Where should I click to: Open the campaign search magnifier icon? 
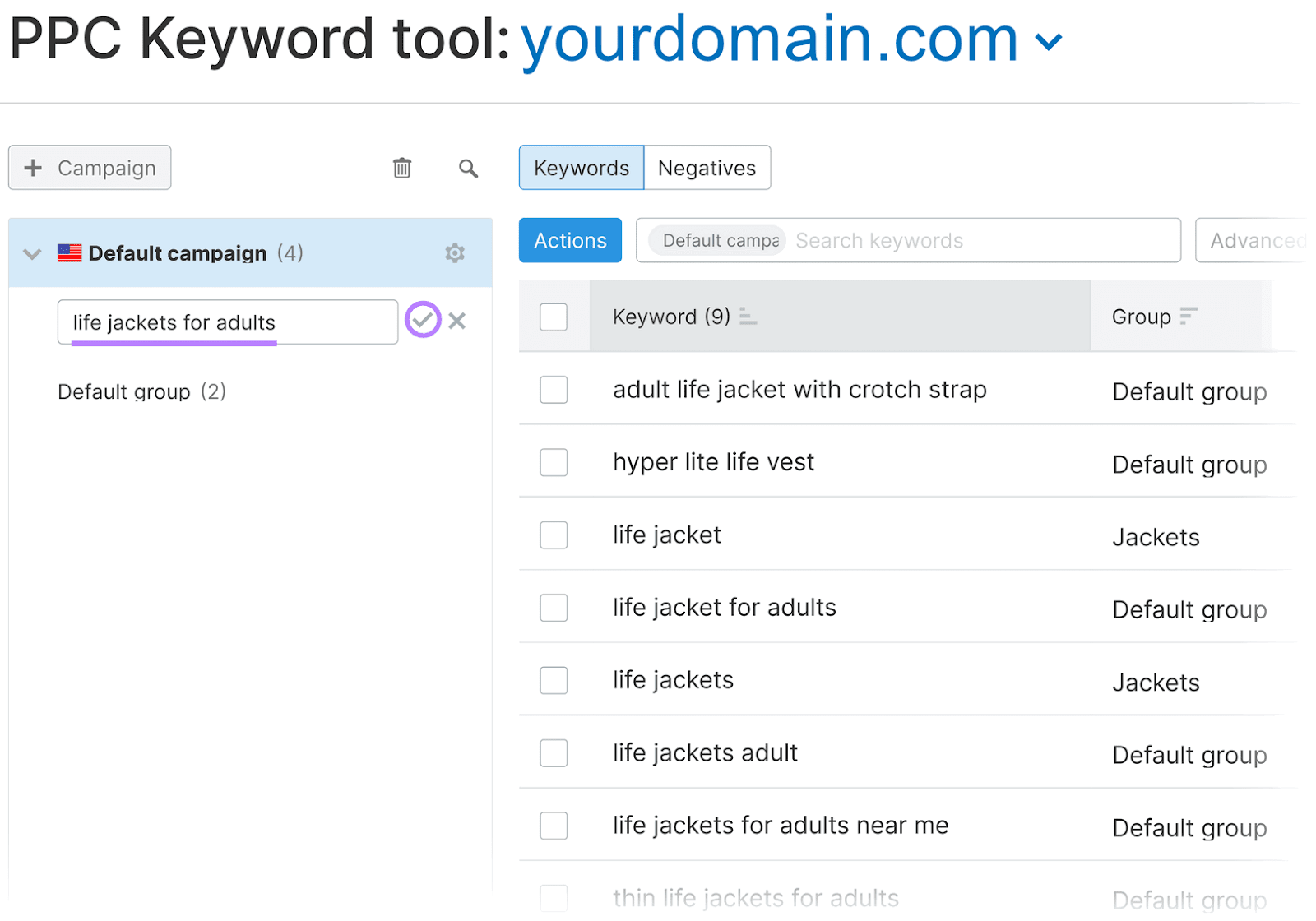[468, 169]
